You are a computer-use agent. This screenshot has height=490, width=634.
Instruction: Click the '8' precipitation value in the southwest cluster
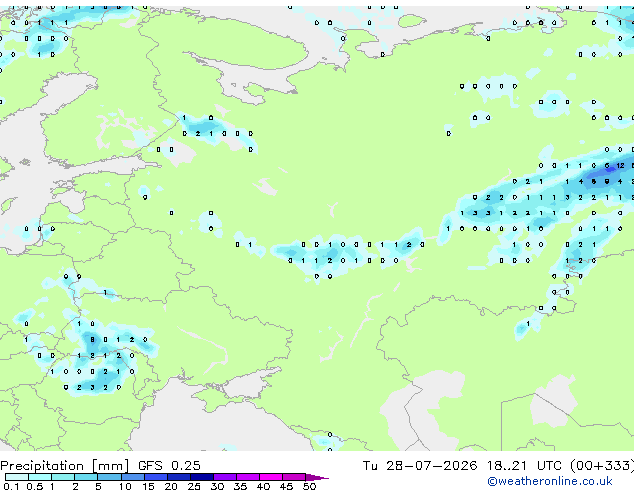tap(93, 340)
